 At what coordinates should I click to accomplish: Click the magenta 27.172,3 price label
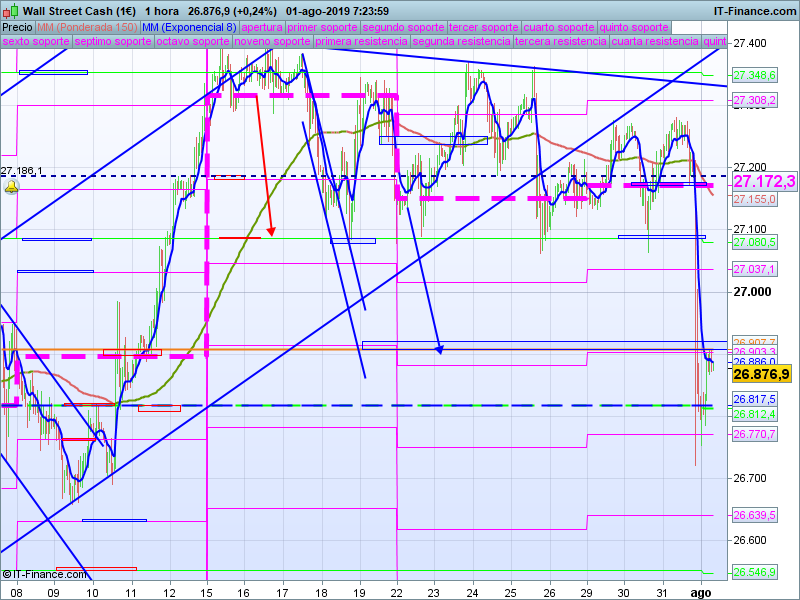click(x=764, y=181)
